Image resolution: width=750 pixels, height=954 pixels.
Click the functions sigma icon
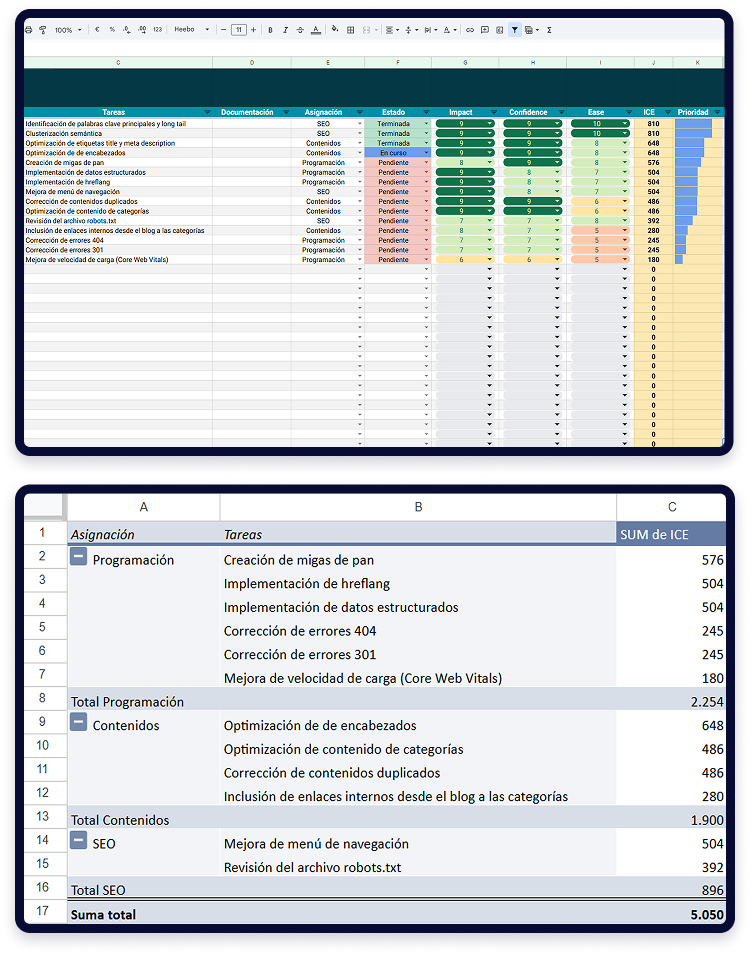(x=549, y=30)
